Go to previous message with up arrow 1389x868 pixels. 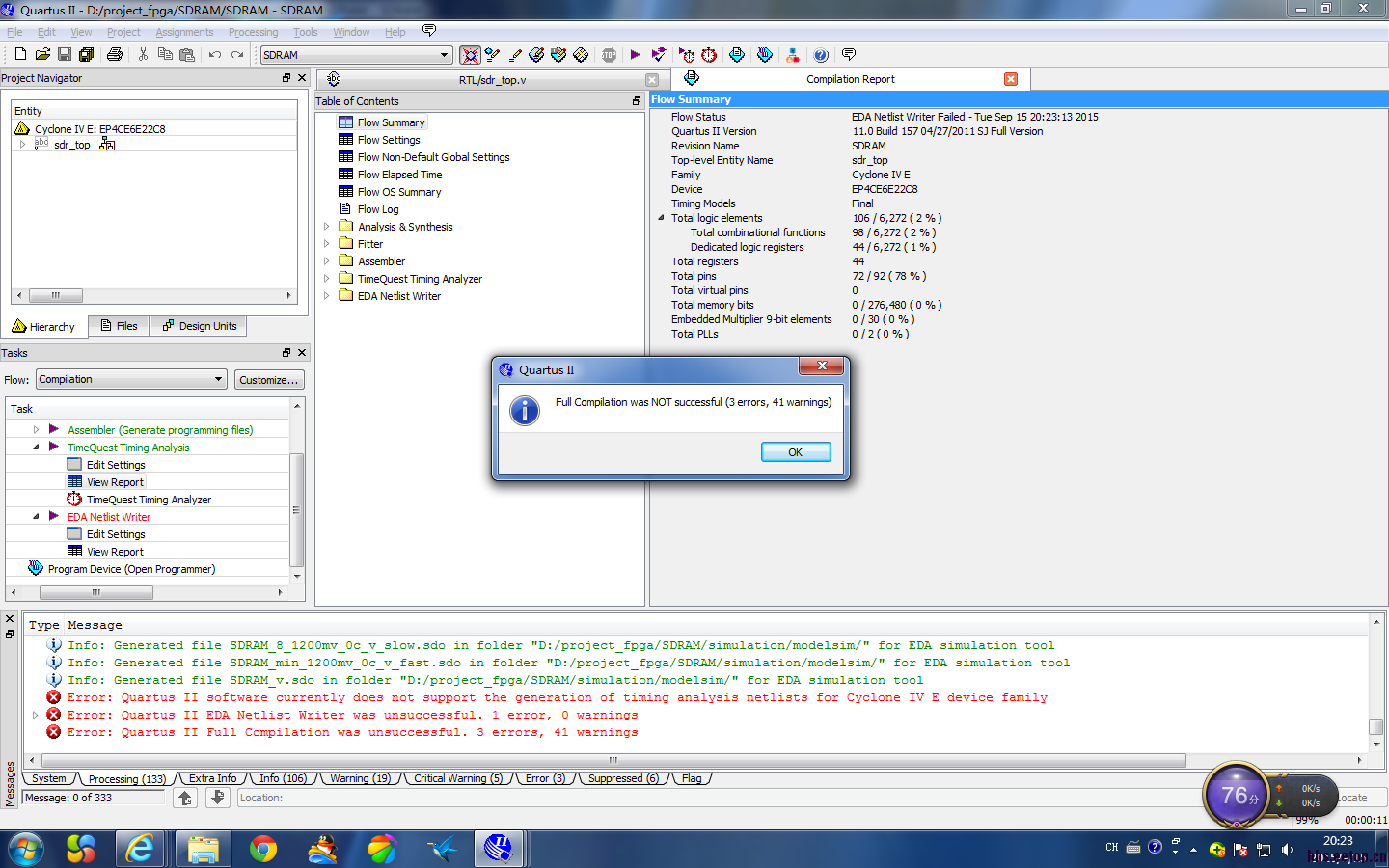pos(186,798)
